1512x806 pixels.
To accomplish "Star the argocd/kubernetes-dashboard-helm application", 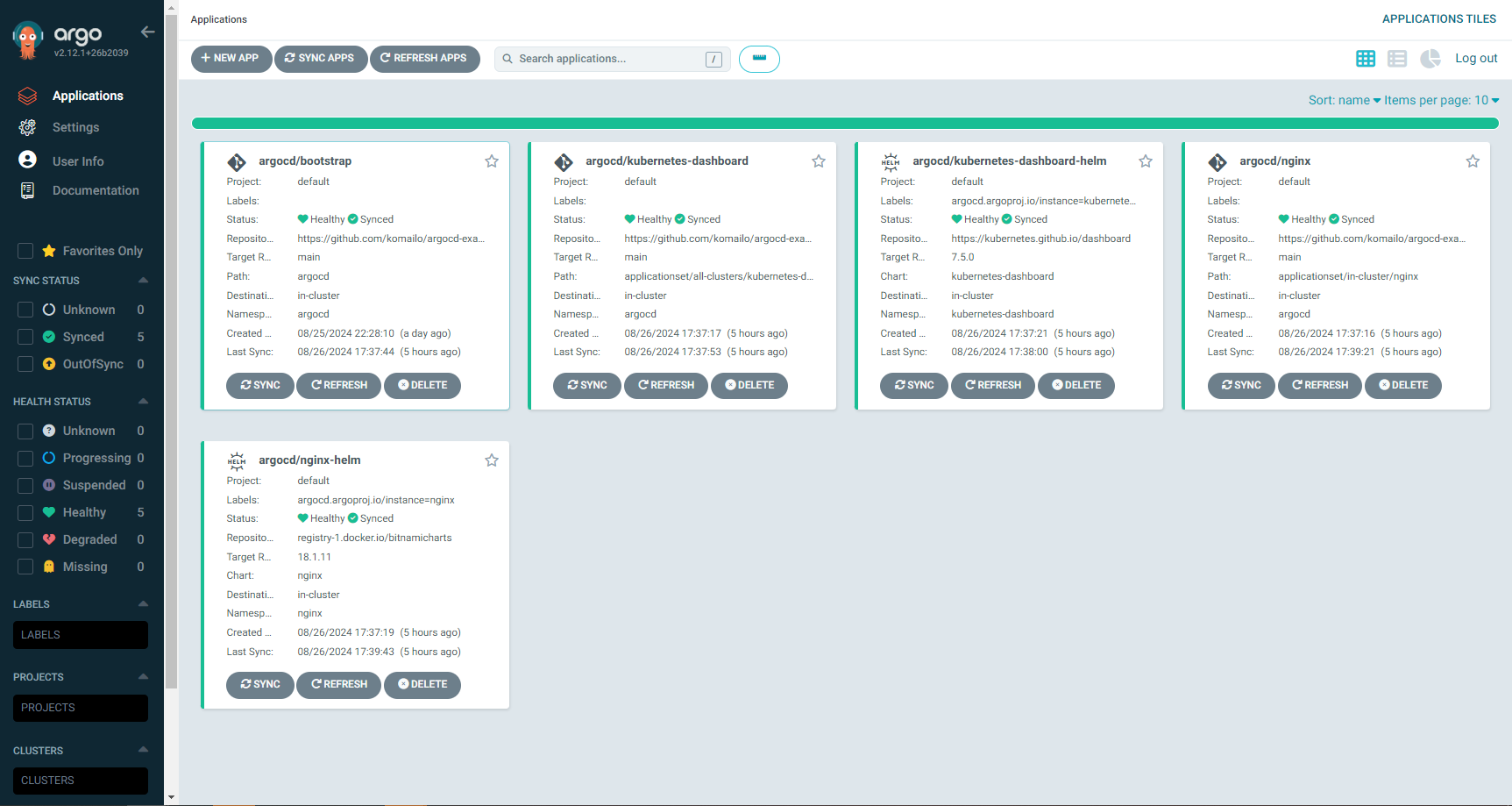I will (x=1146, y=161).
